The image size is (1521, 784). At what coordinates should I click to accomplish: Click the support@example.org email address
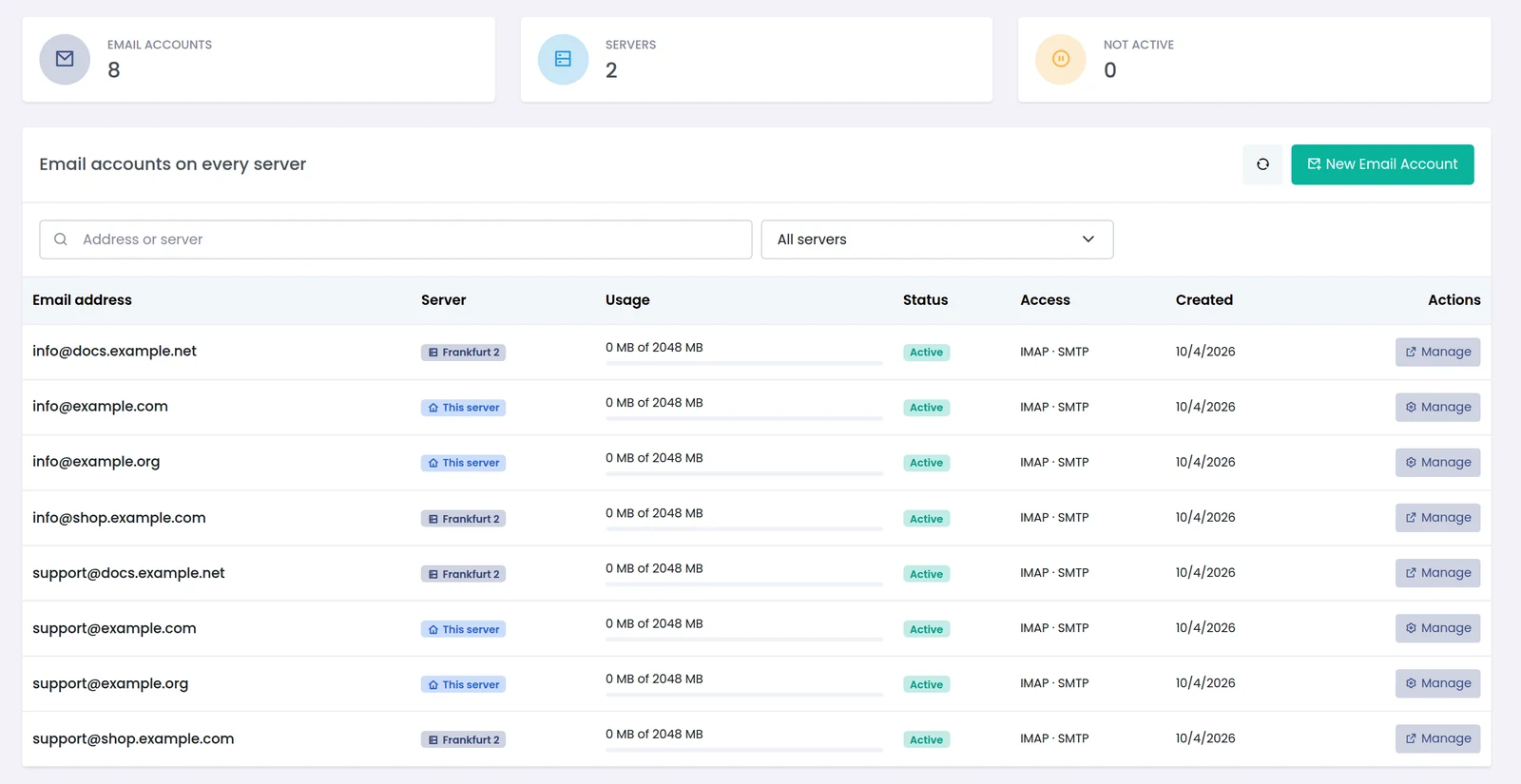click(x=110, y=682)
